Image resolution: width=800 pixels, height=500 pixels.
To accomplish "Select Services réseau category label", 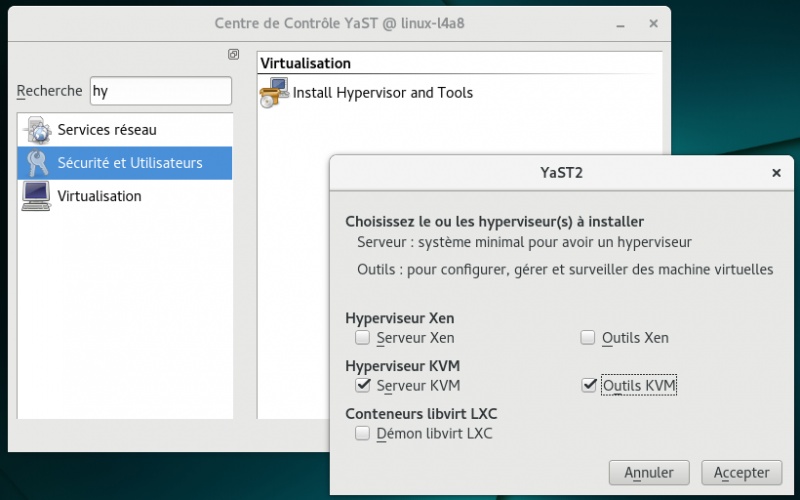I will coord(107,130).
